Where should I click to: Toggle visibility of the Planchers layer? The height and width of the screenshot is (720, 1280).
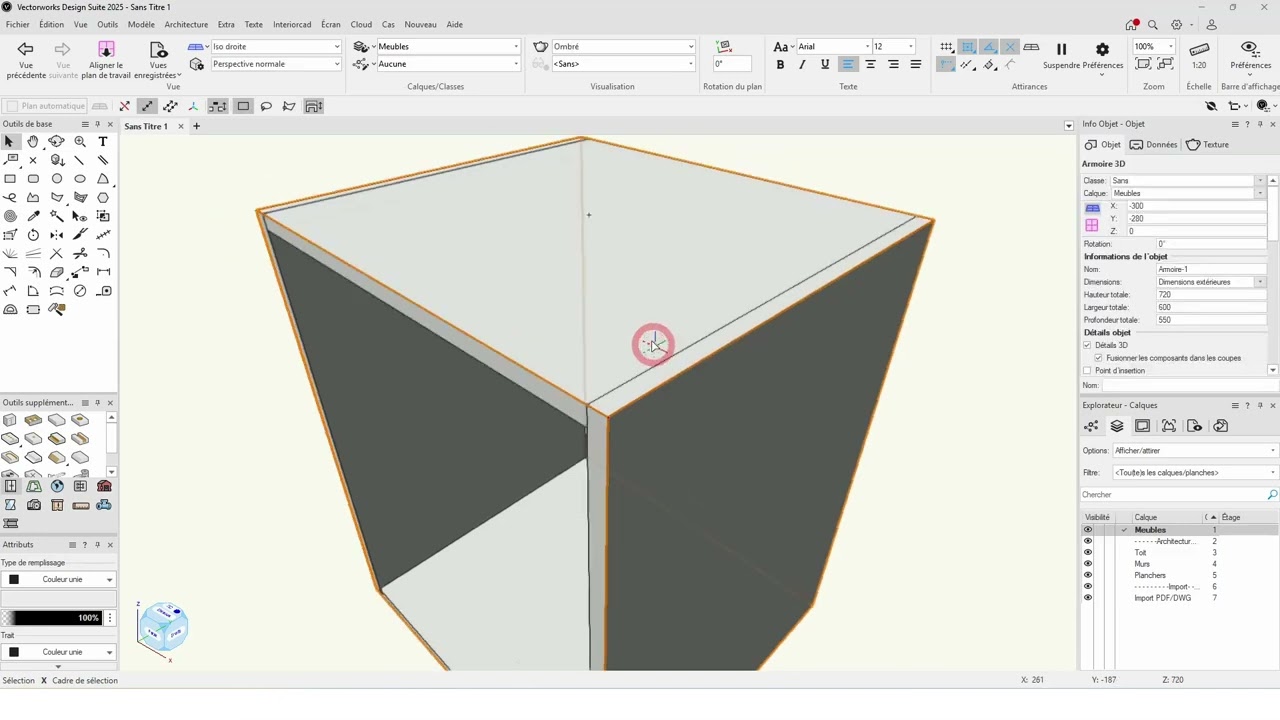coord(1088,575)
